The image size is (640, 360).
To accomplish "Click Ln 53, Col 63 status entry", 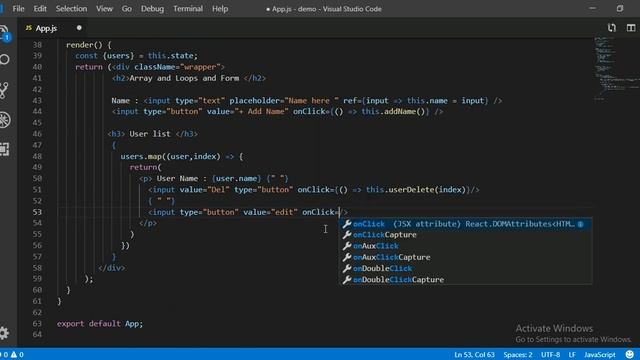I will [474, 355].
